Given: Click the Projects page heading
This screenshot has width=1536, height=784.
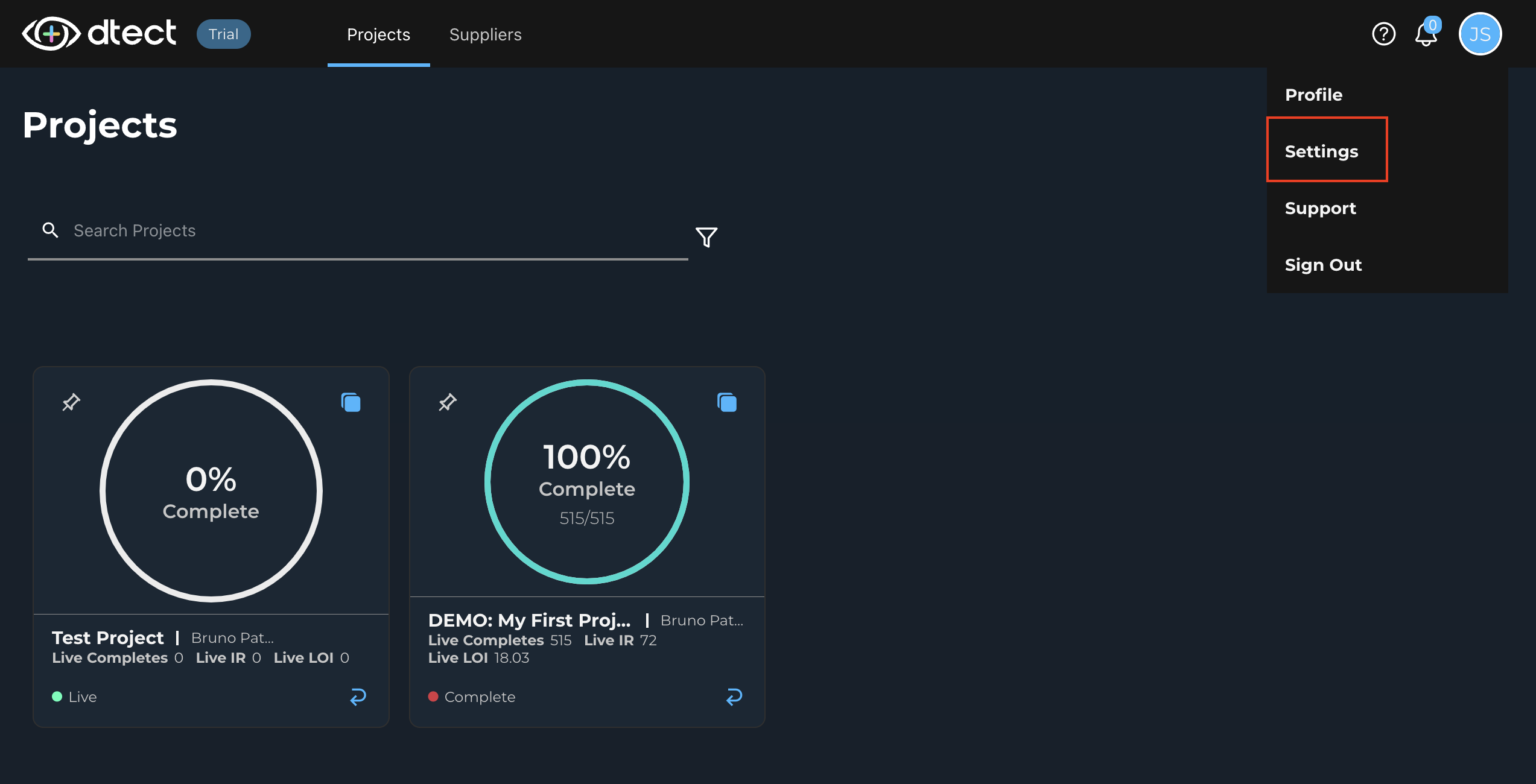Looking at the screenshot, I should click(x=100, y=125).
